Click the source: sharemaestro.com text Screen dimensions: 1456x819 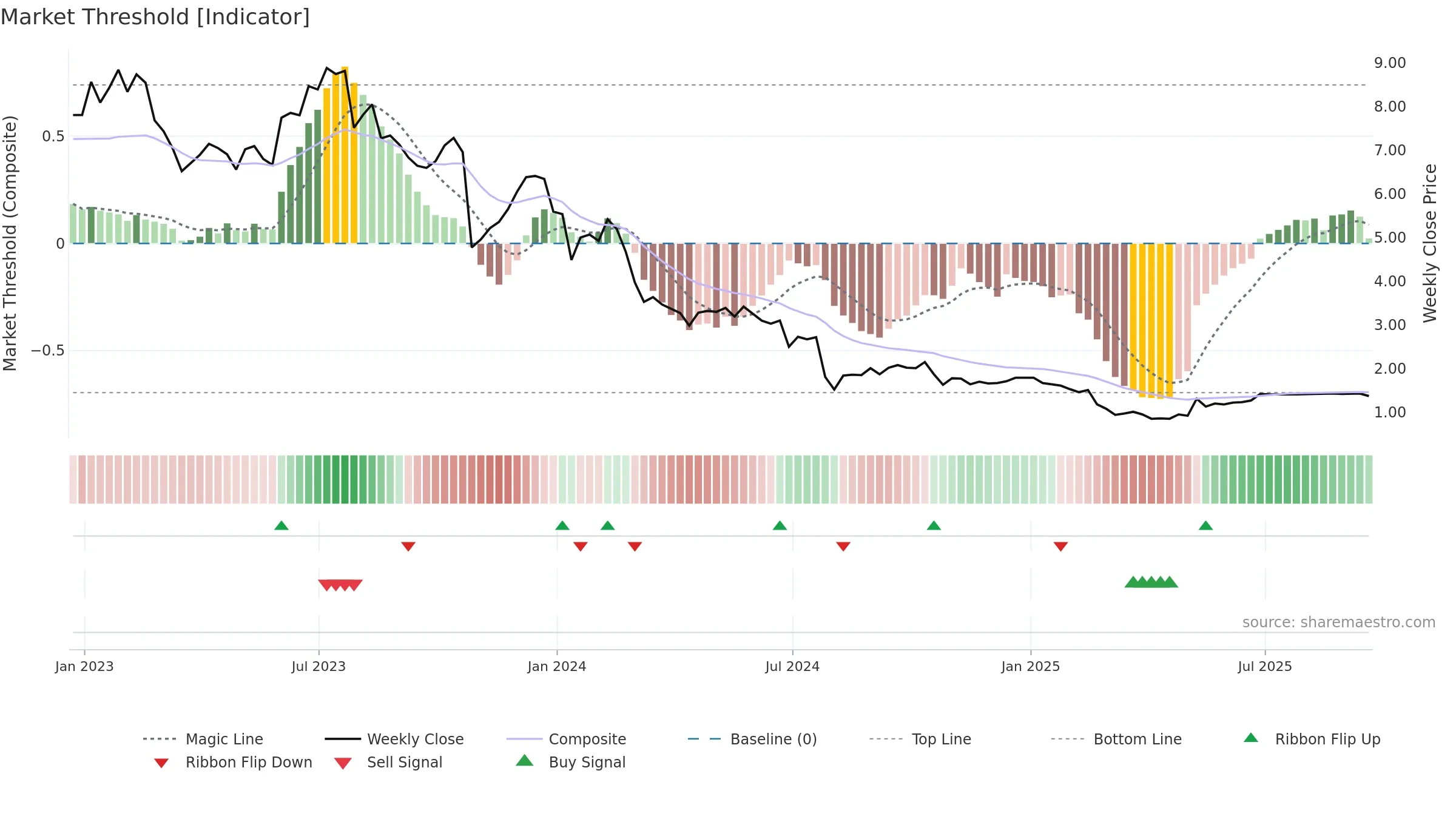click(x=1338, y=622)
